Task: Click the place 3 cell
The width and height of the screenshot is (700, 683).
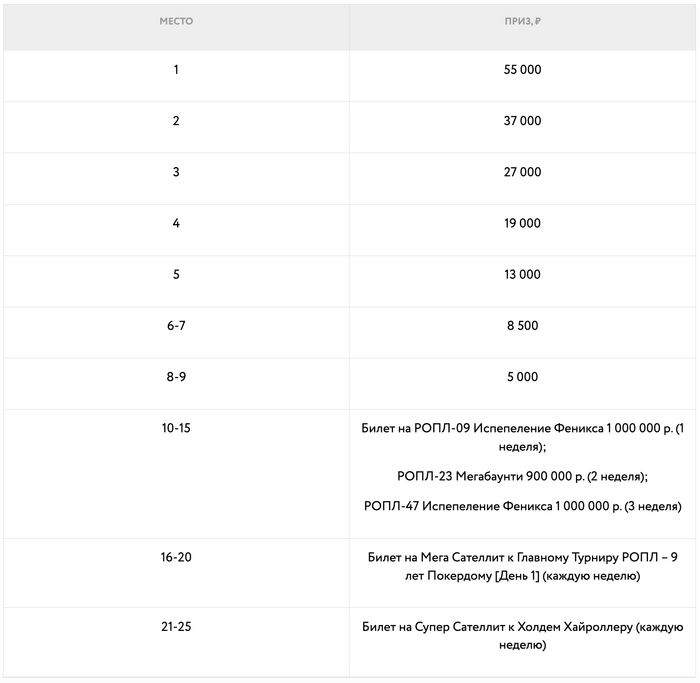Action: (176, 172)
